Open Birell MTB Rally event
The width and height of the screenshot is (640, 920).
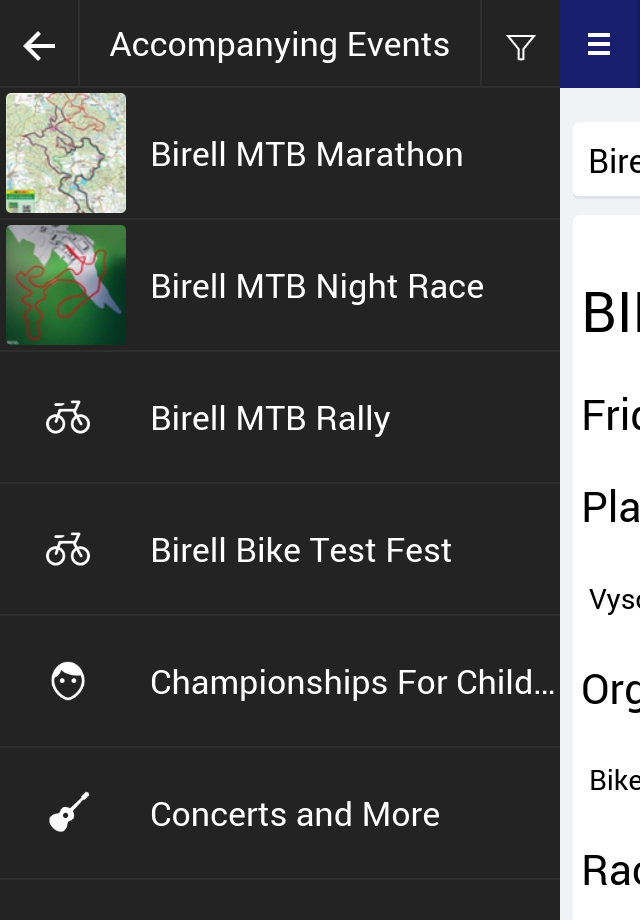(x=280, y=418)
